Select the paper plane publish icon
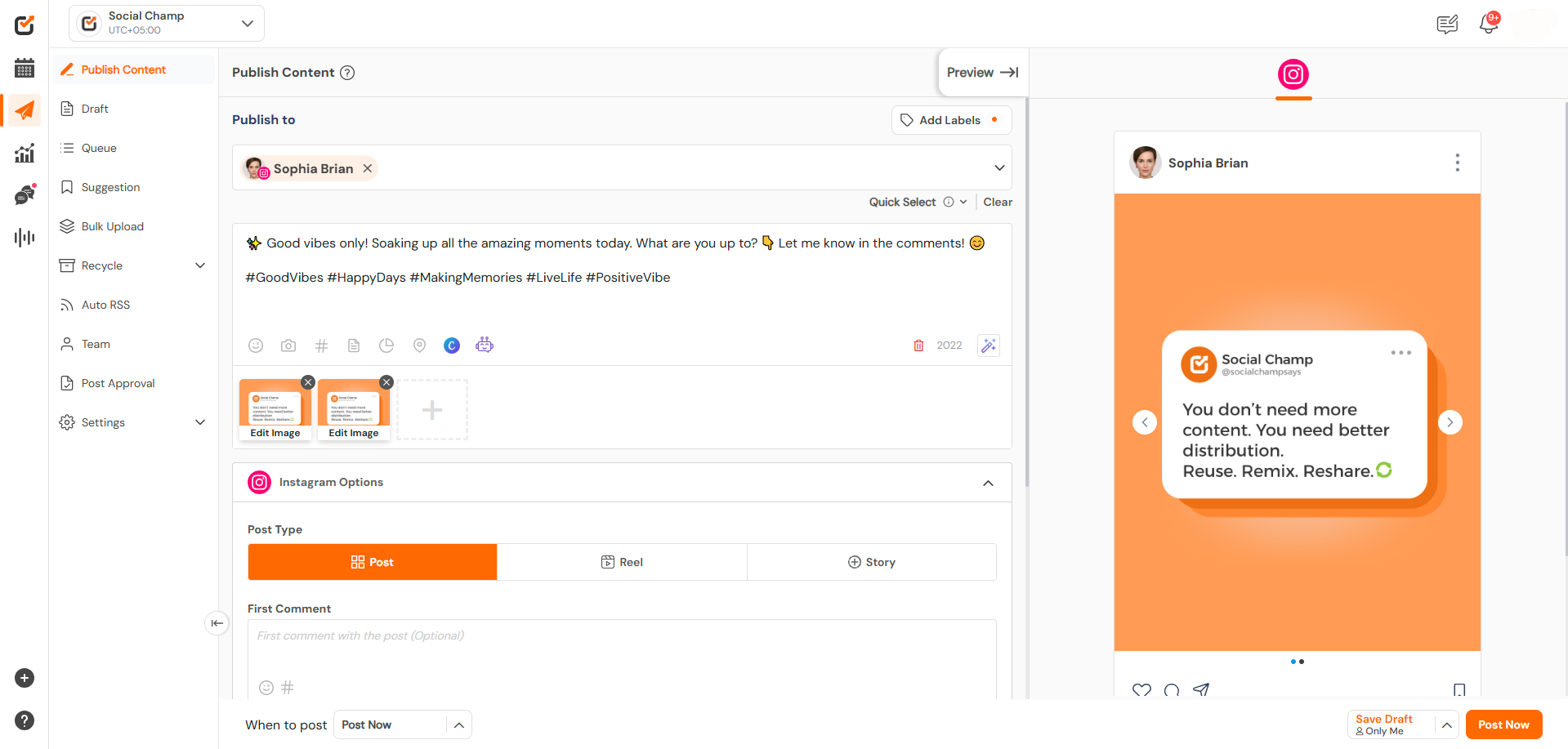Screen dimensions: 1568x749 (25, 110)
